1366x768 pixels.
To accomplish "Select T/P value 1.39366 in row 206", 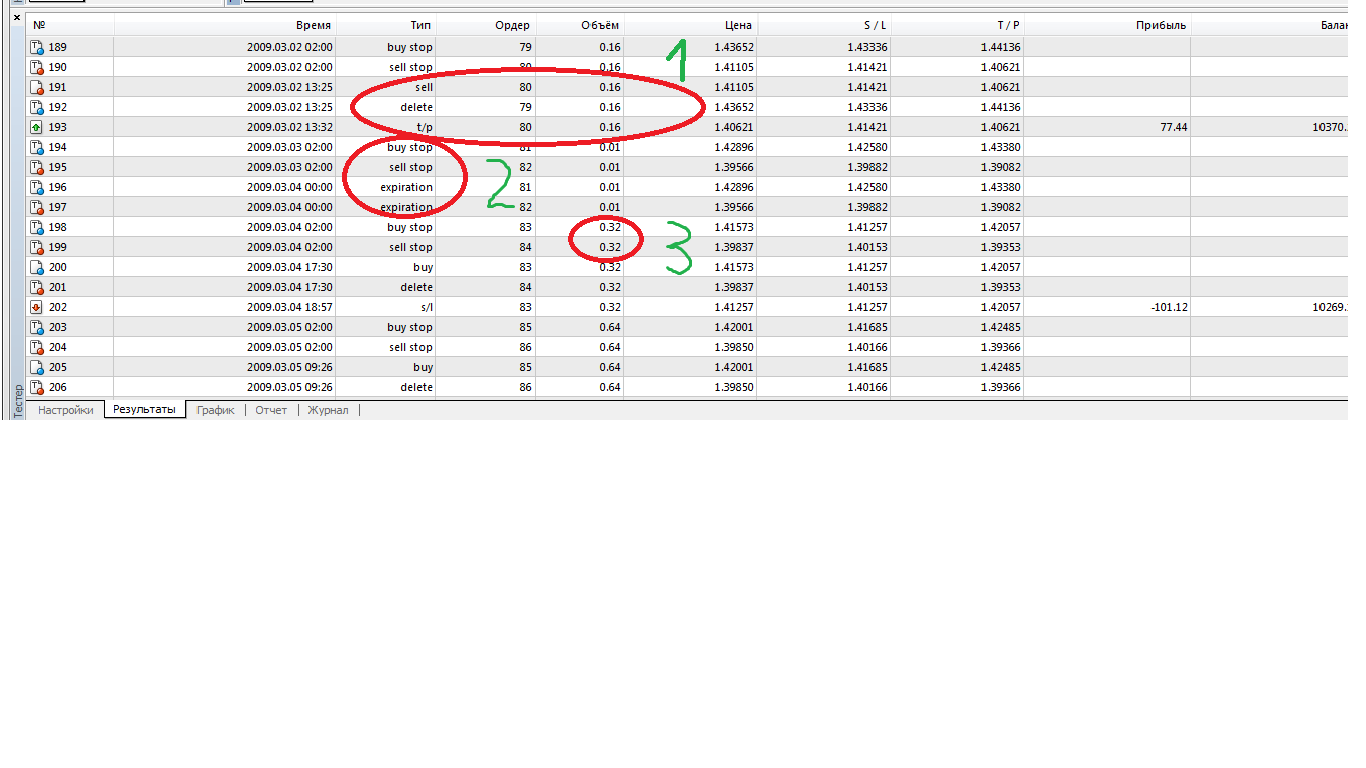I will pos(1001,387).
